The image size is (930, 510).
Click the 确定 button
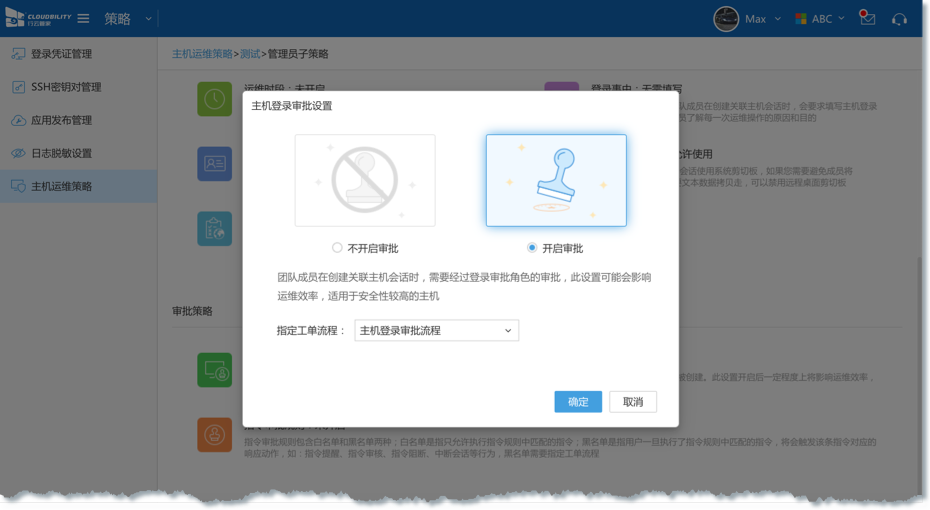pos(578,402)
